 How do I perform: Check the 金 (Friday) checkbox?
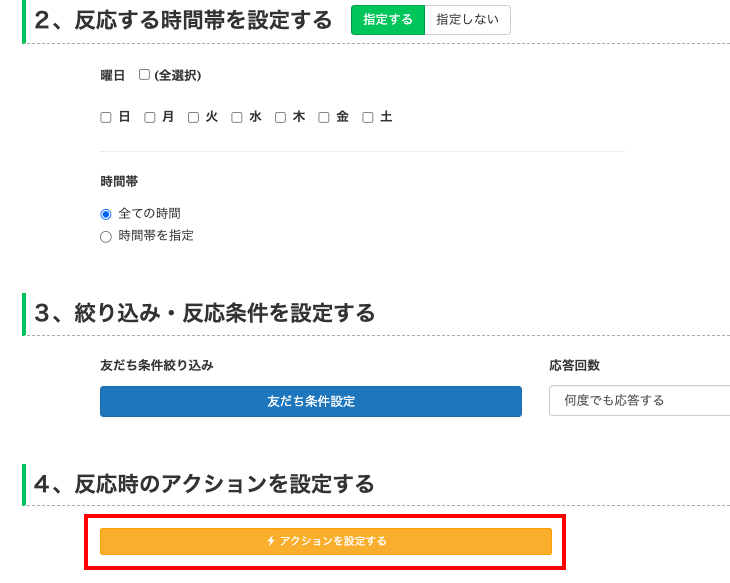pos(324,117)
